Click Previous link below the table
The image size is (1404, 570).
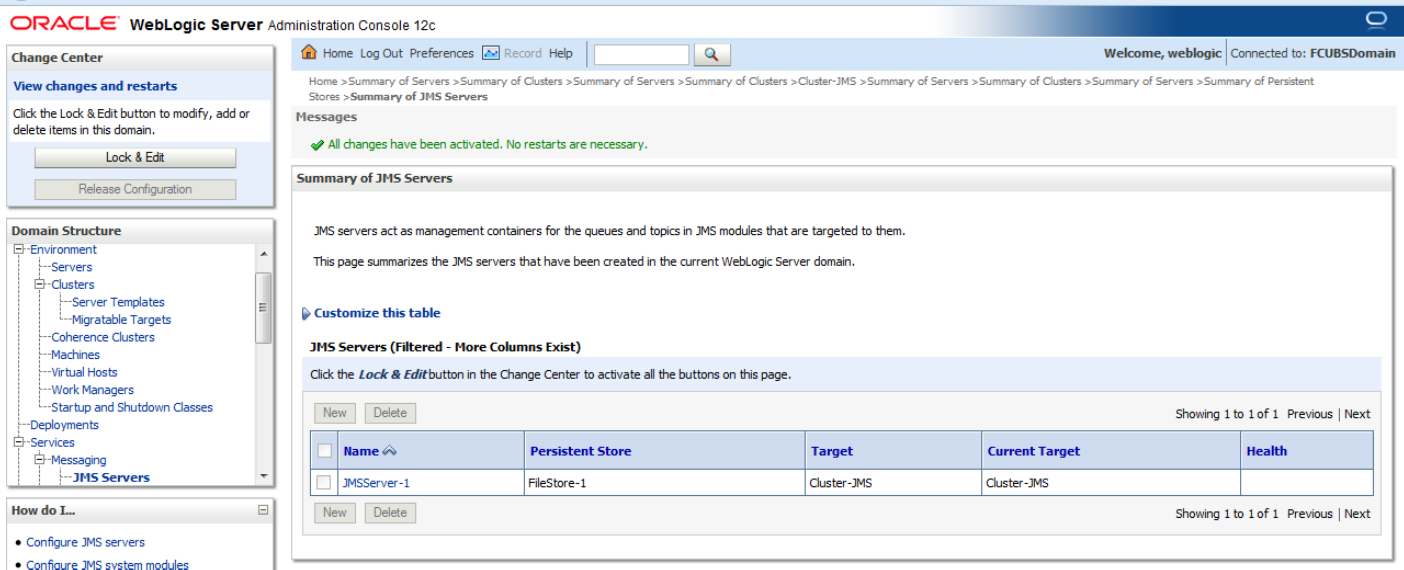(1310, 514)
